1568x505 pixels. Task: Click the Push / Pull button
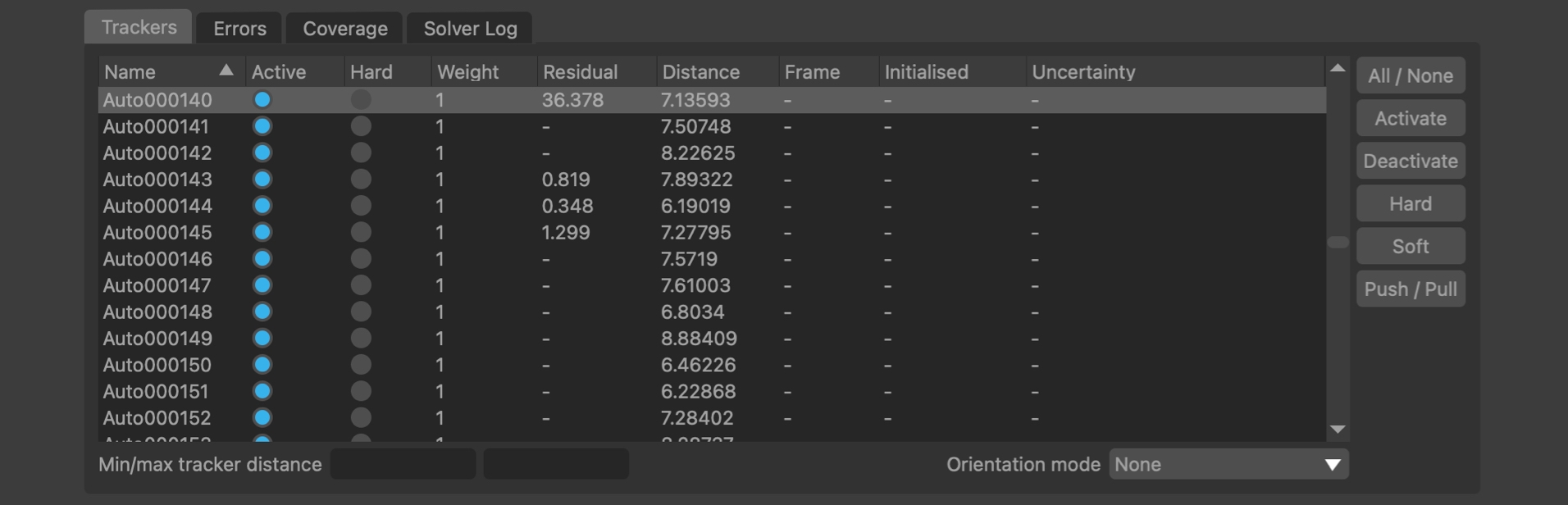(1411, 289)
